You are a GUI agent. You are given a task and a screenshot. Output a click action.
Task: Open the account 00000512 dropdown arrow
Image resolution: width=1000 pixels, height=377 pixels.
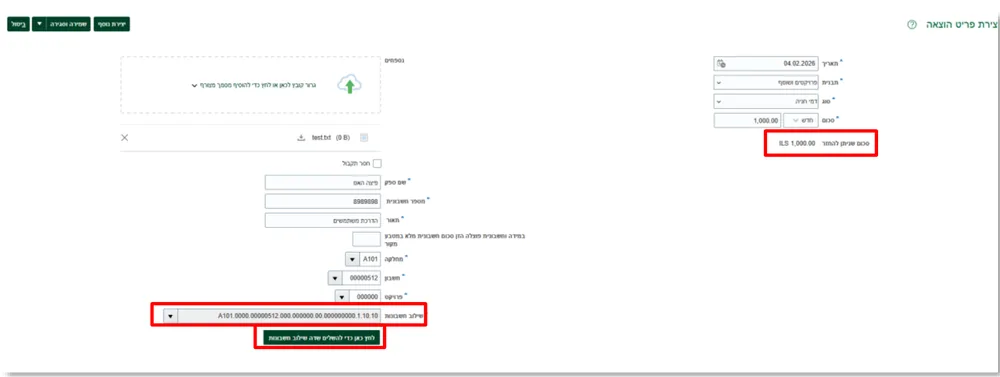point(334,278)
